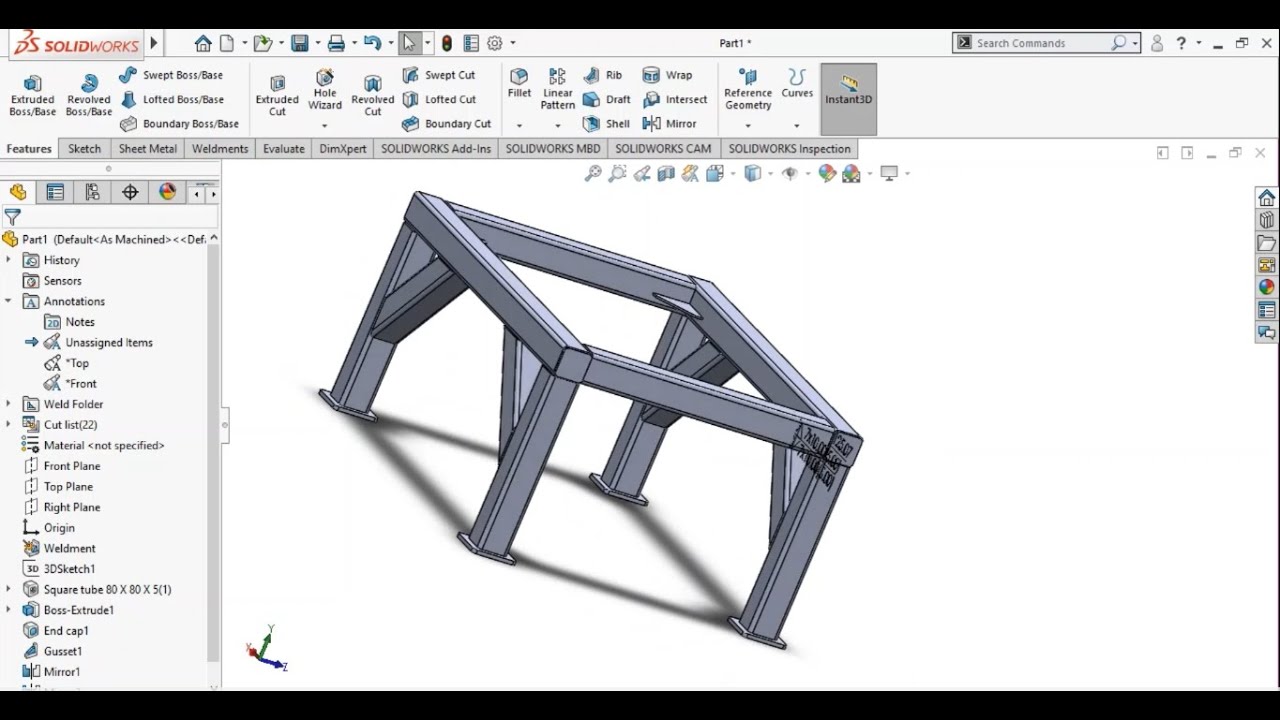
Task: Expand the Boss-Extrude1 node
Action: click(x=8, y=610)
